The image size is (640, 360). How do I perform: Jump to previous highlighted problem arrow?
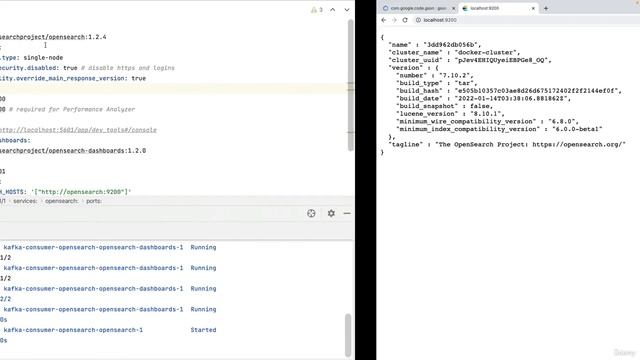pos(333,10)
